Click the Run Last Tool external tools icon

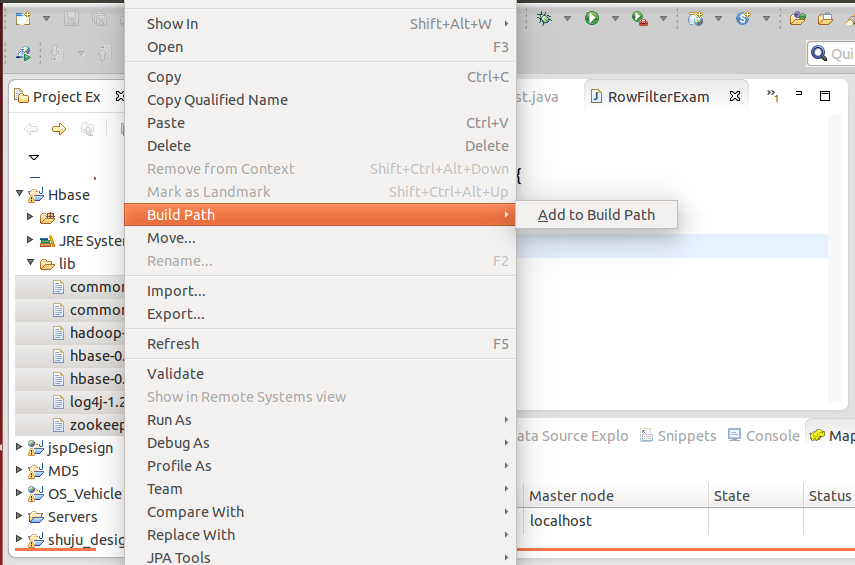(x=637, y=18)
